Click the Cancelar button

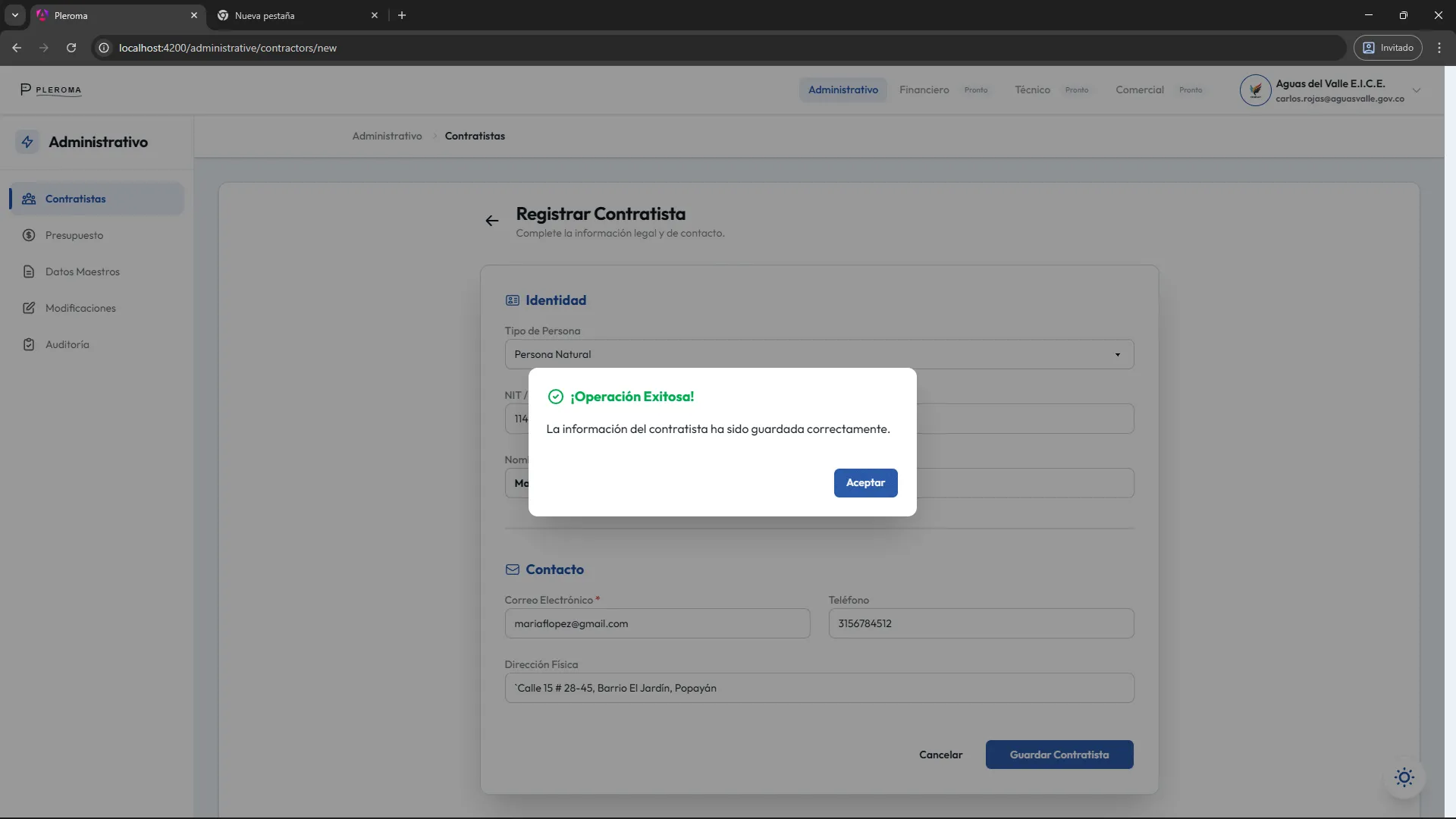940,755
